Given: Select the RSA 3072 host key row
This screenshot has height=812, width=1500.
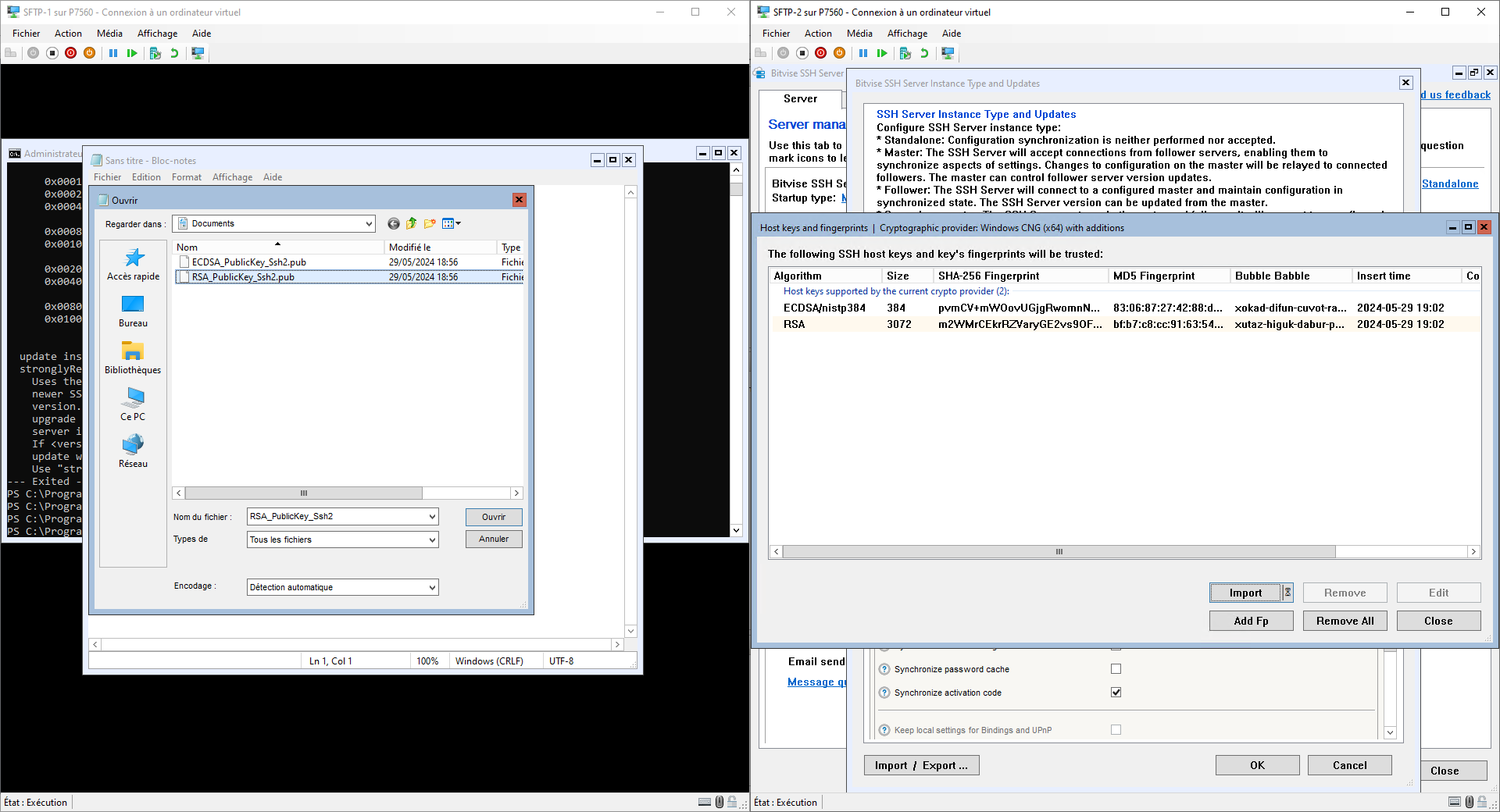Looking at the screenshot, I should [x=1125, y=324].
